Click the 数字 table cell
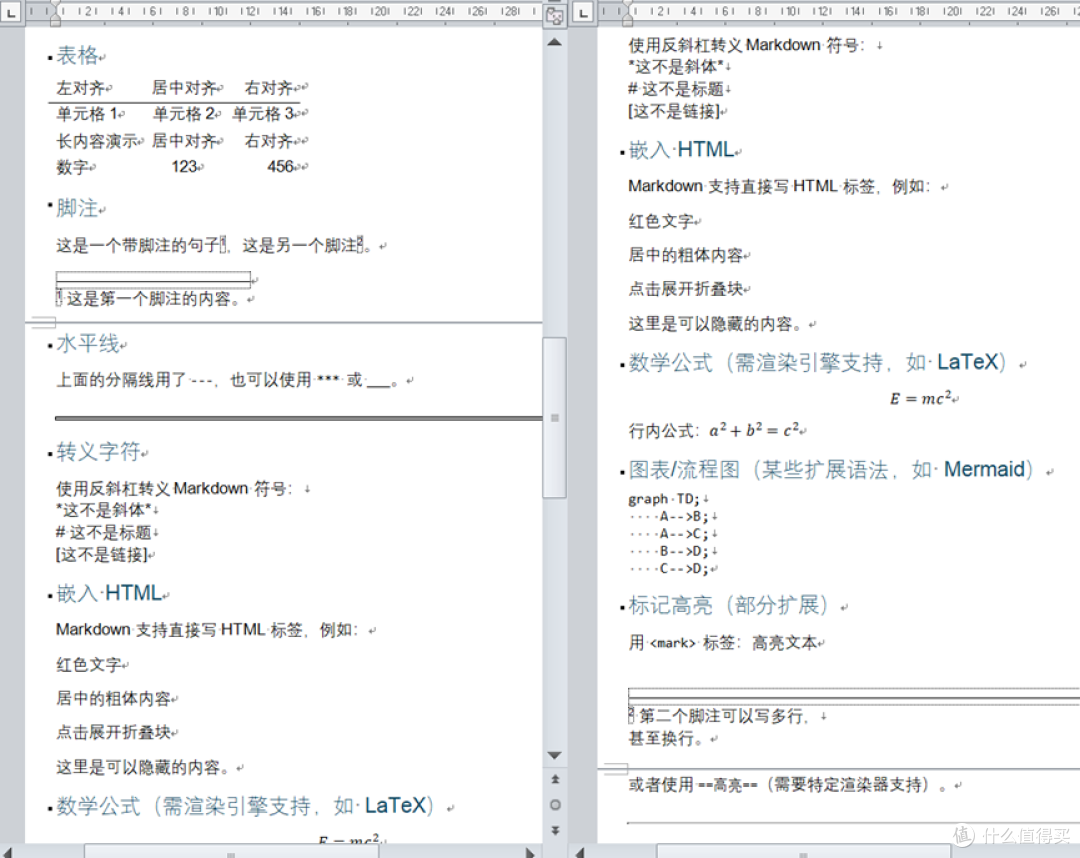1080x858 pixels. coord(73,167)
